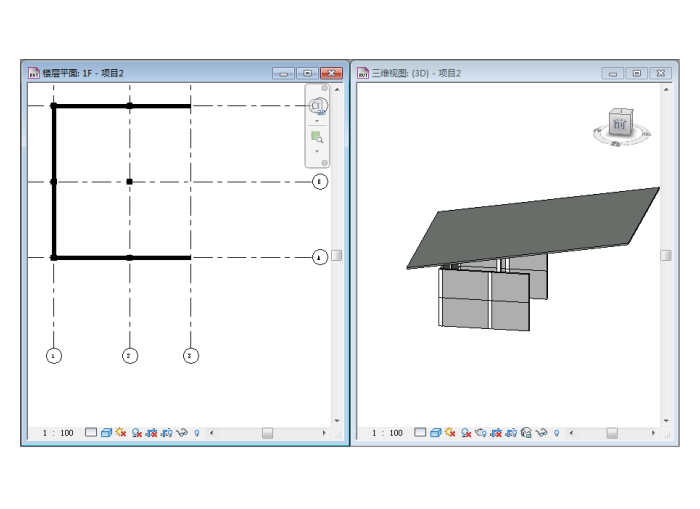Image resolution: width=700 pixels, height=509 pixels.
Task: Toggle crop region visibility in the 3D view
Action: coord(510,433)
